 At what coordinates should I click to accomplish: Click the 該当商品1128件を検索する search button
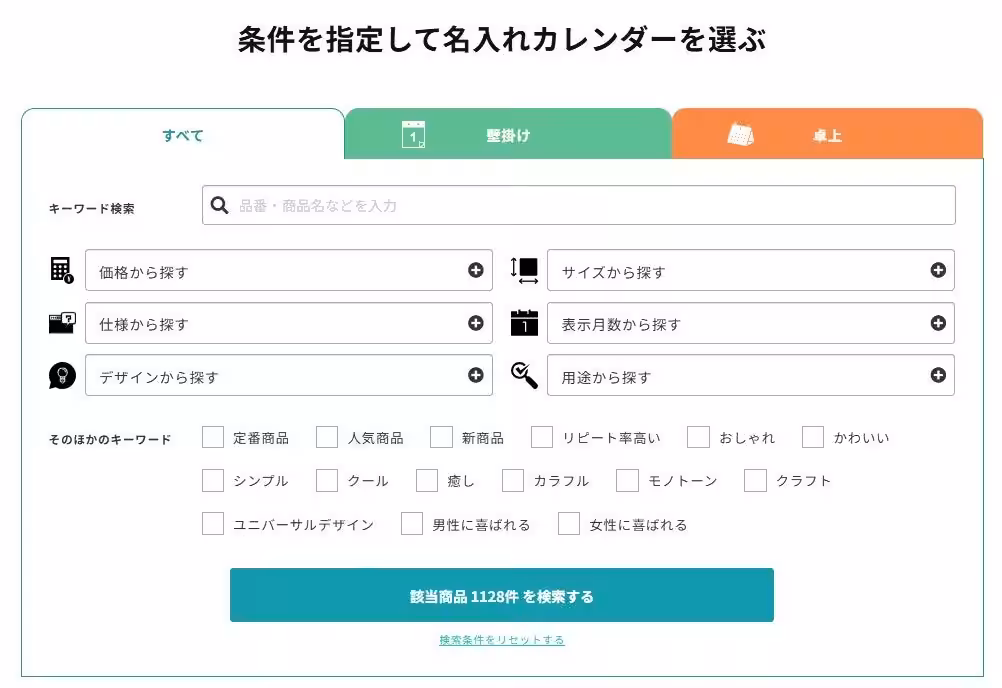click(501, 594)
